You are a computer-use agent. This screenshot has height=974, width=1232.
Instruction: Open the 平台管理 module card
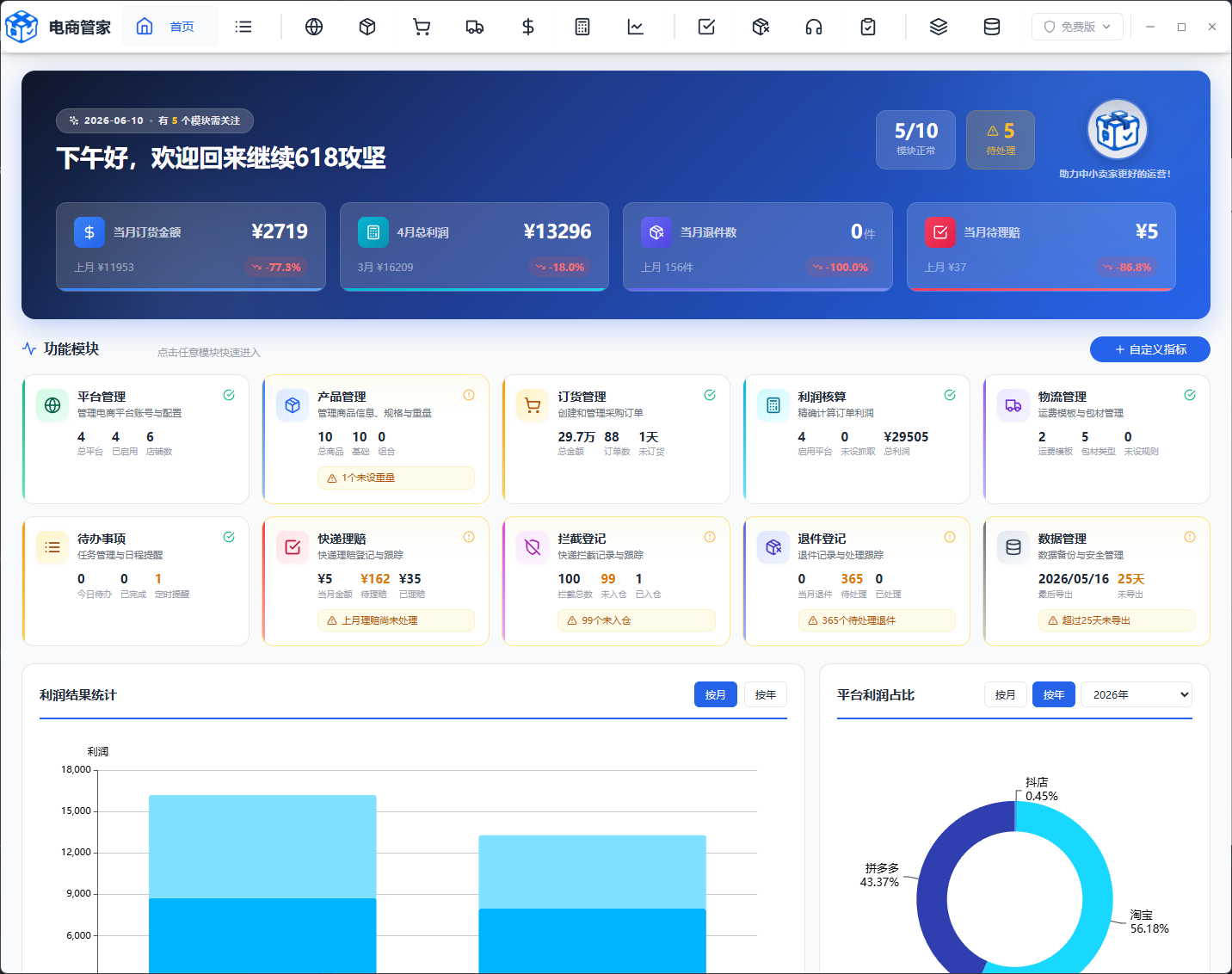136,439
